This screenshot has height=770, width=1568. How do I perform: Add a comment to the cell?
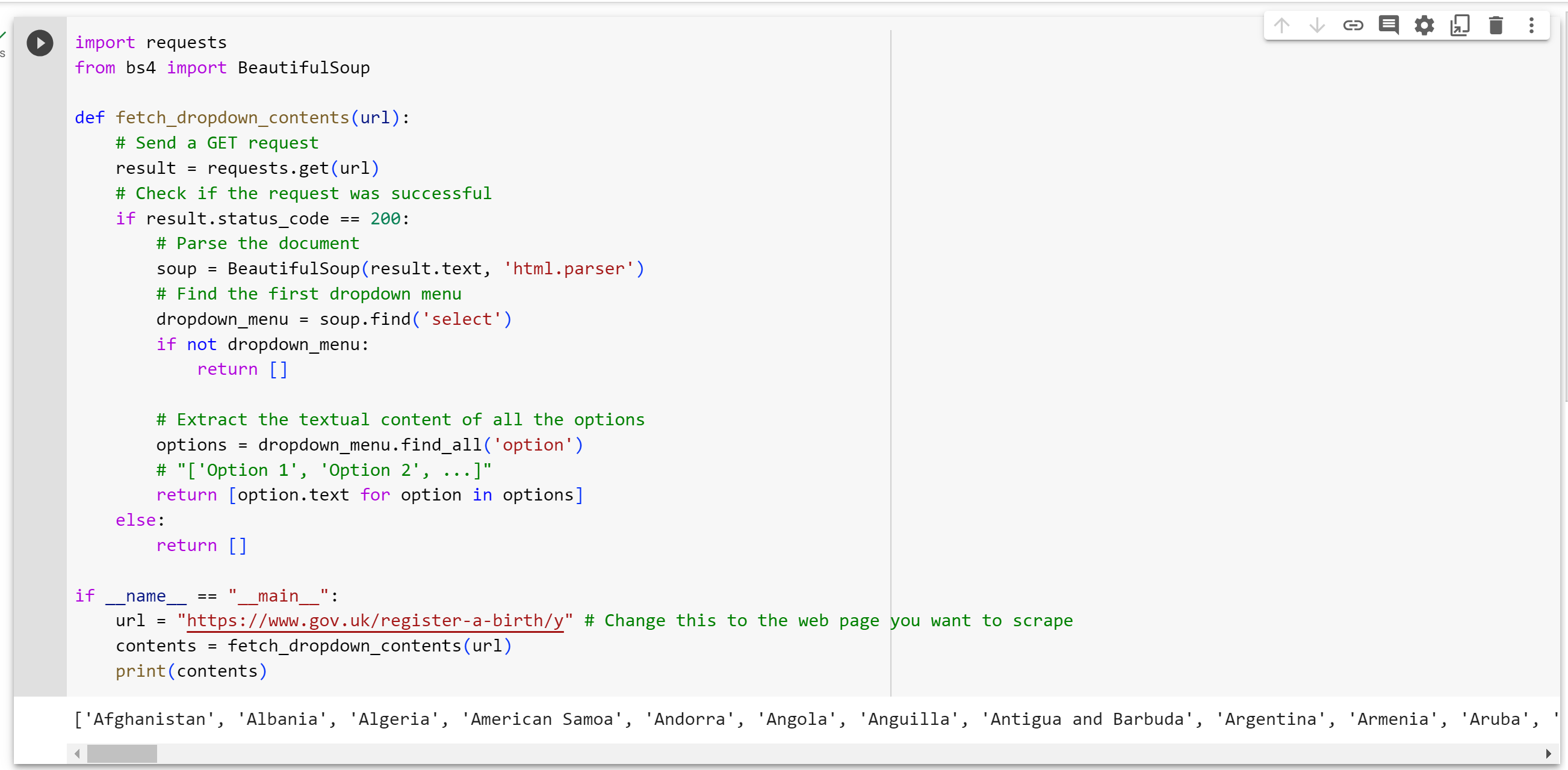pos(1389,25)
